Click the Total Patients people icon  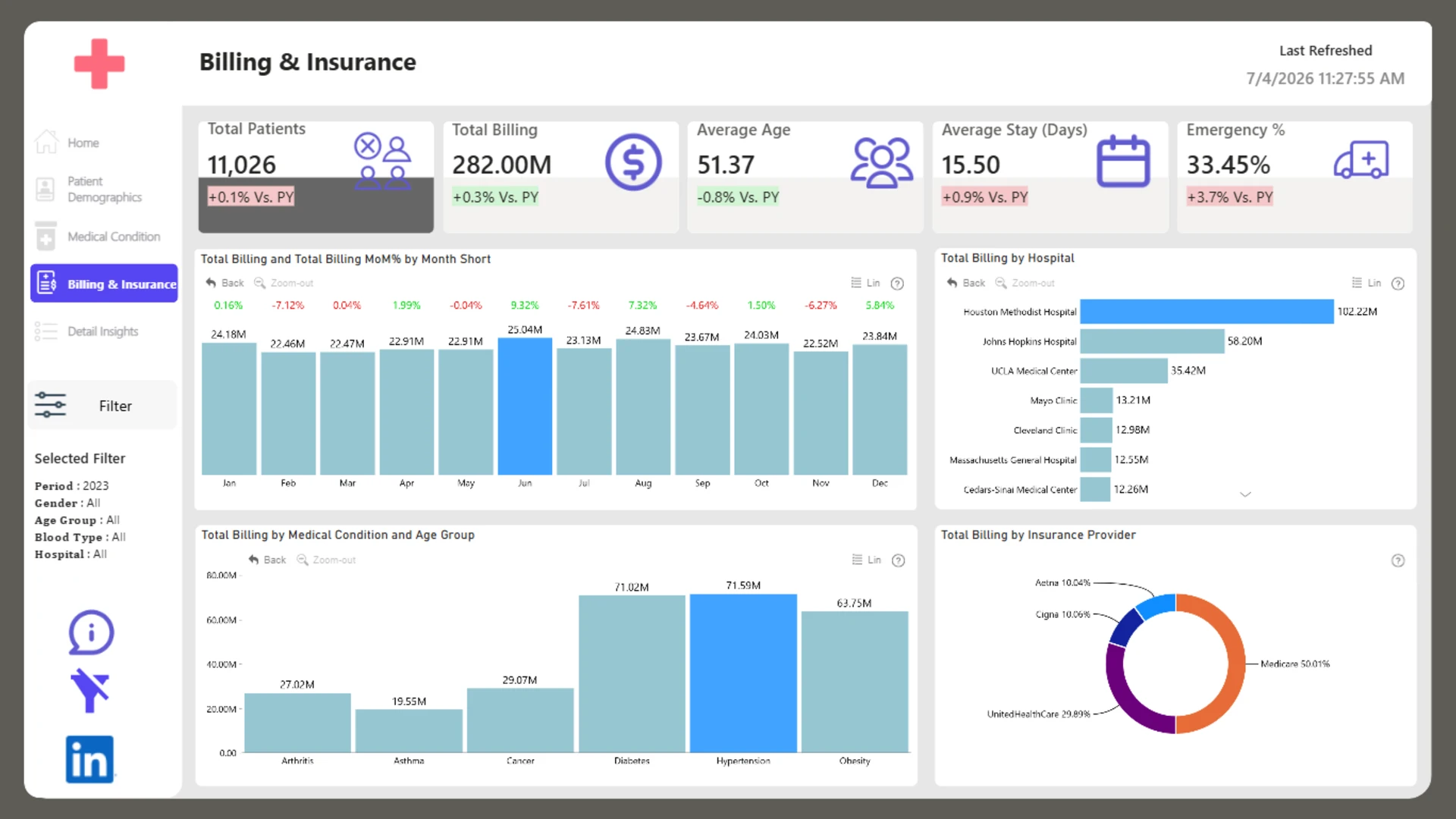[x=383, y=162]
